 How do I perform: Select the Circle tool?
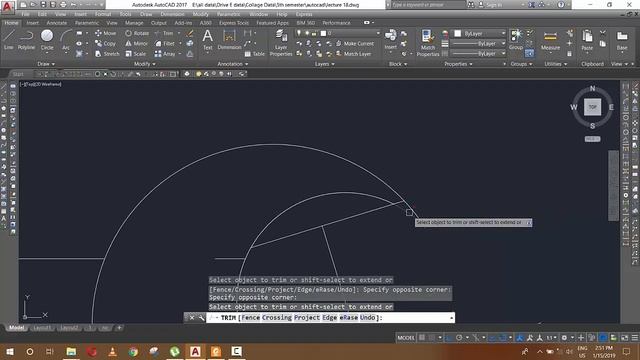coord(47,40)
